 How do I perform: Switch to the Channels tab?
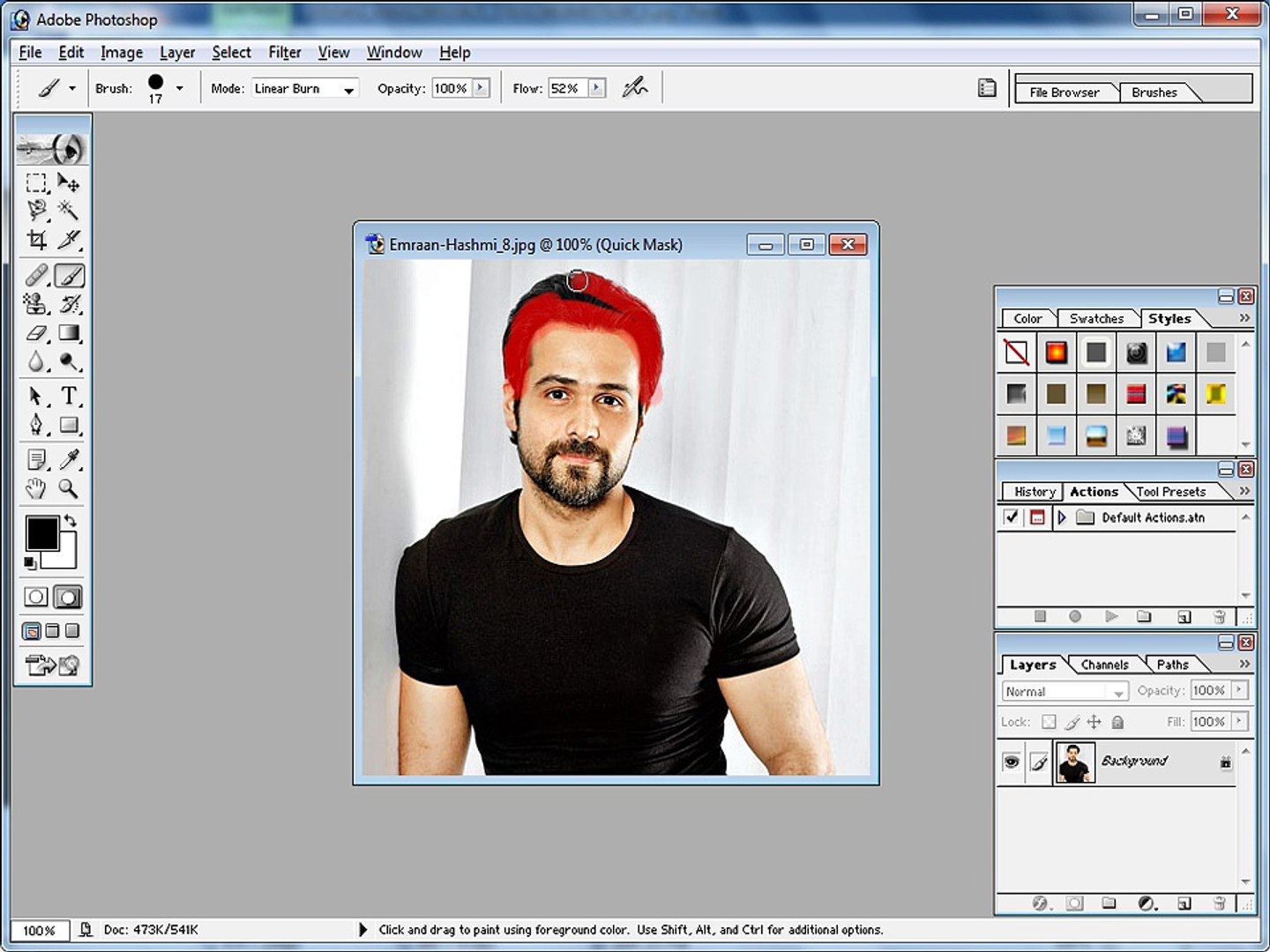click(1104, 665)
